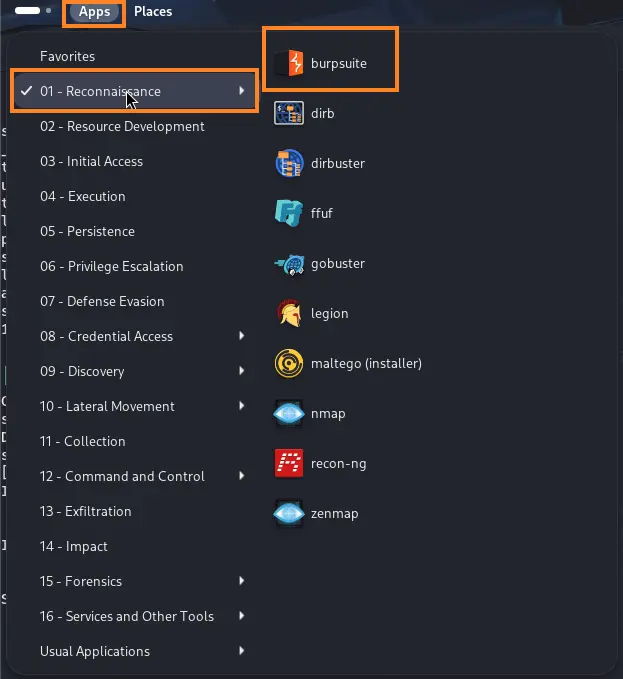Open the Apps menu in top bar

[x=95, y=12]
